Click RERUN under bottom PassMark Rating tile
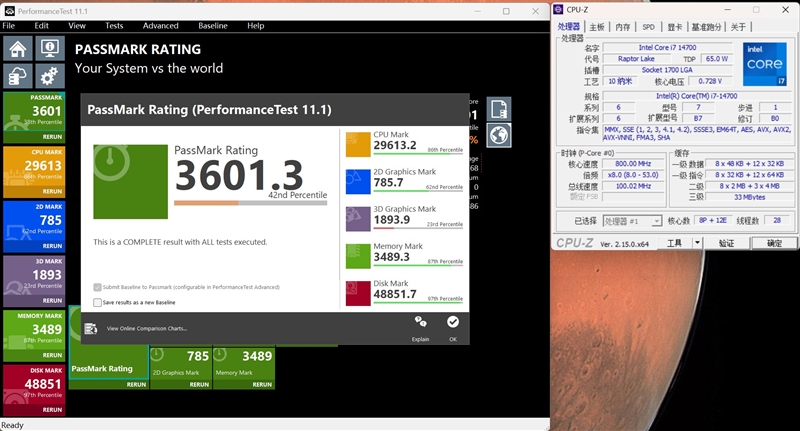The height and width of the screenshot is (431, 800). [136, 385]
